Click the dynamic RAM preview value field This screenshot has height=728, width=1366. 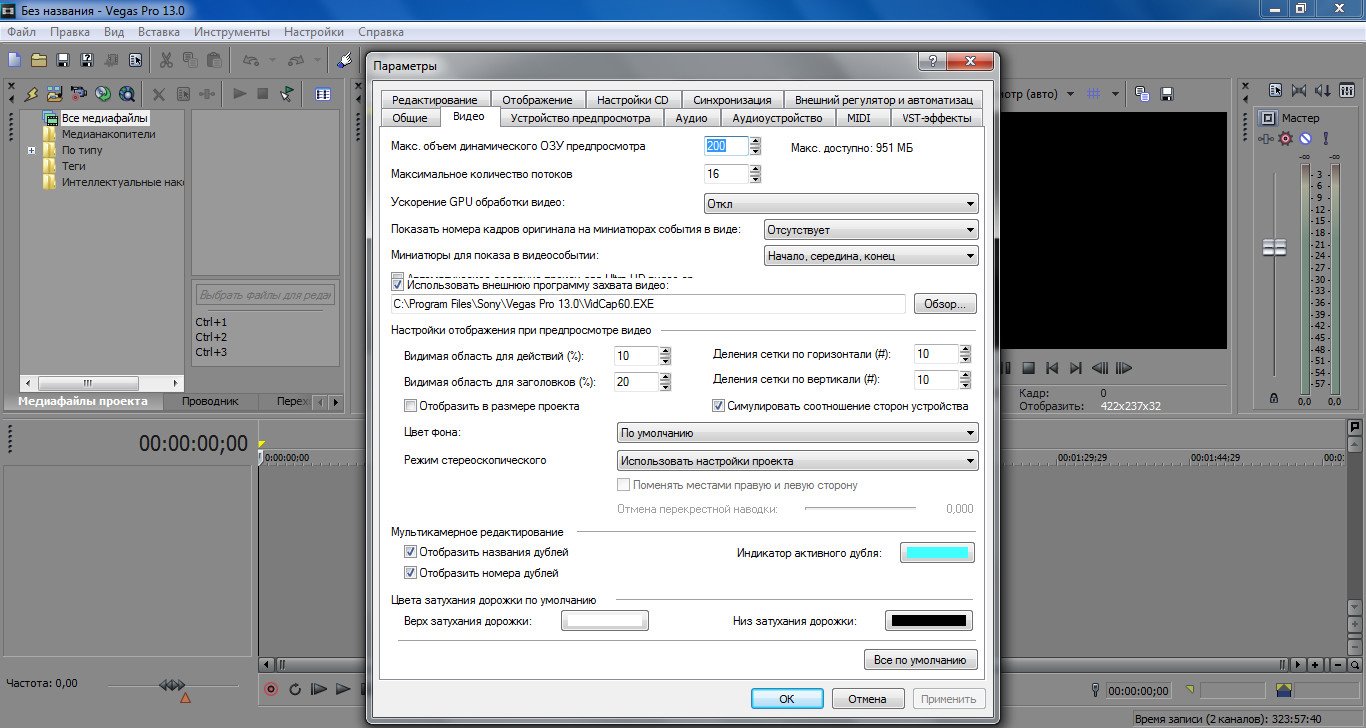[725, 146]
